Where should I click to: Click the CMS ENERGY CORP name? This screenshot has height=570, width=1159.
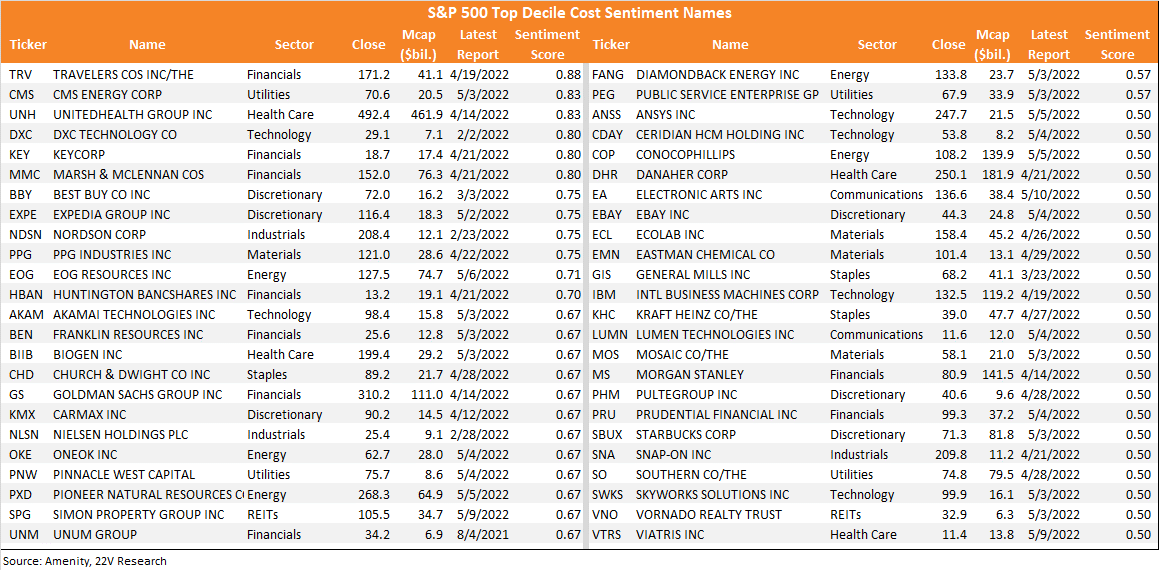[x=107, y=95]
